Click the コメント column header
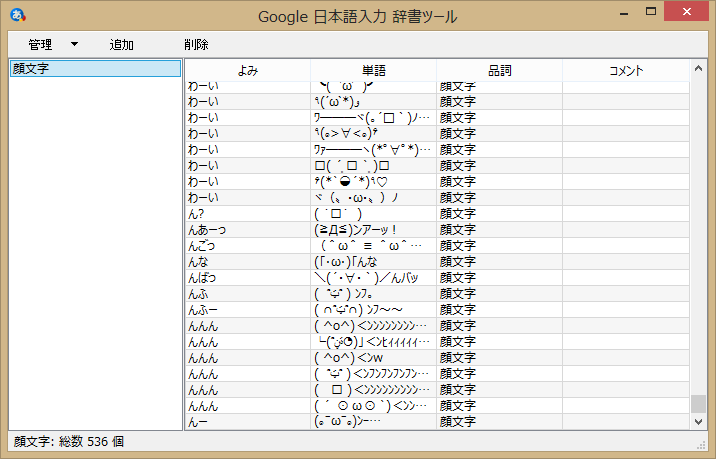 point(625,71)
